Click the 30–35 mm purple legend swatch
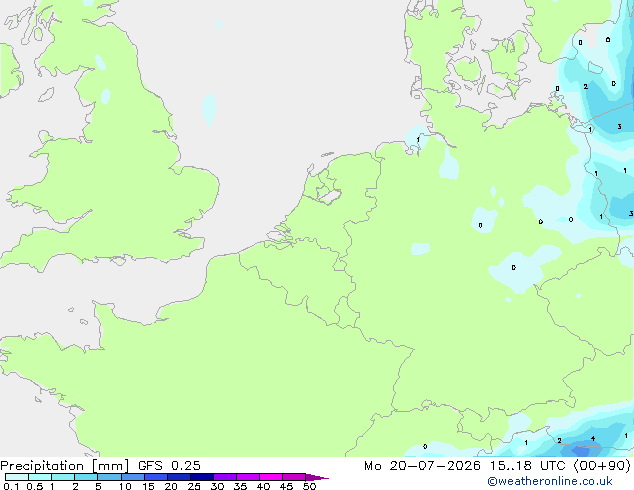This screenshot has width=634, height=490. pyautogui.click(x=224, y=477)
